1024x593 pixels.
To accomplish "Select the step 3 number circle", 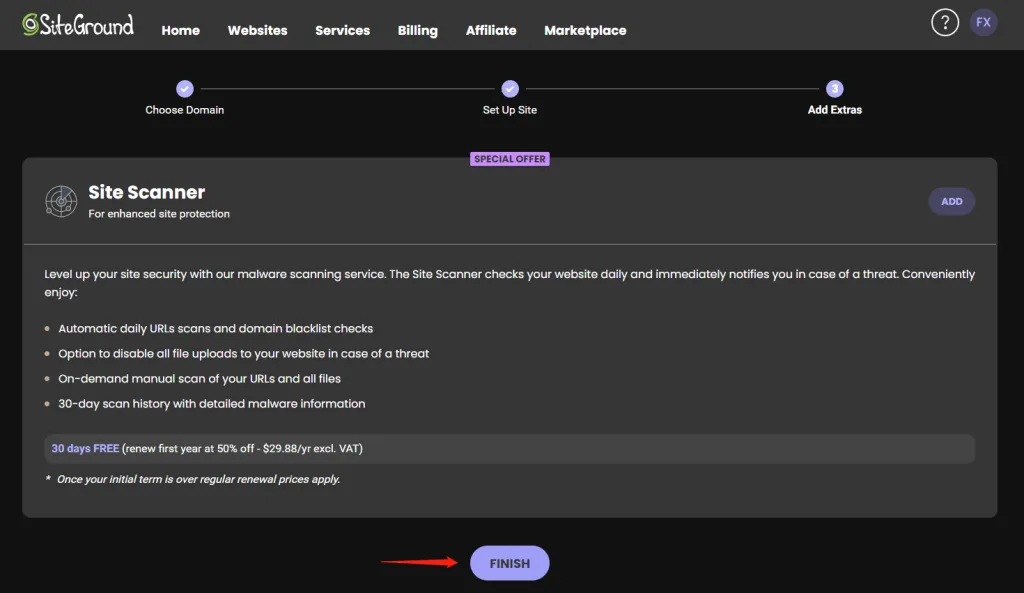I will pos(834,89).
